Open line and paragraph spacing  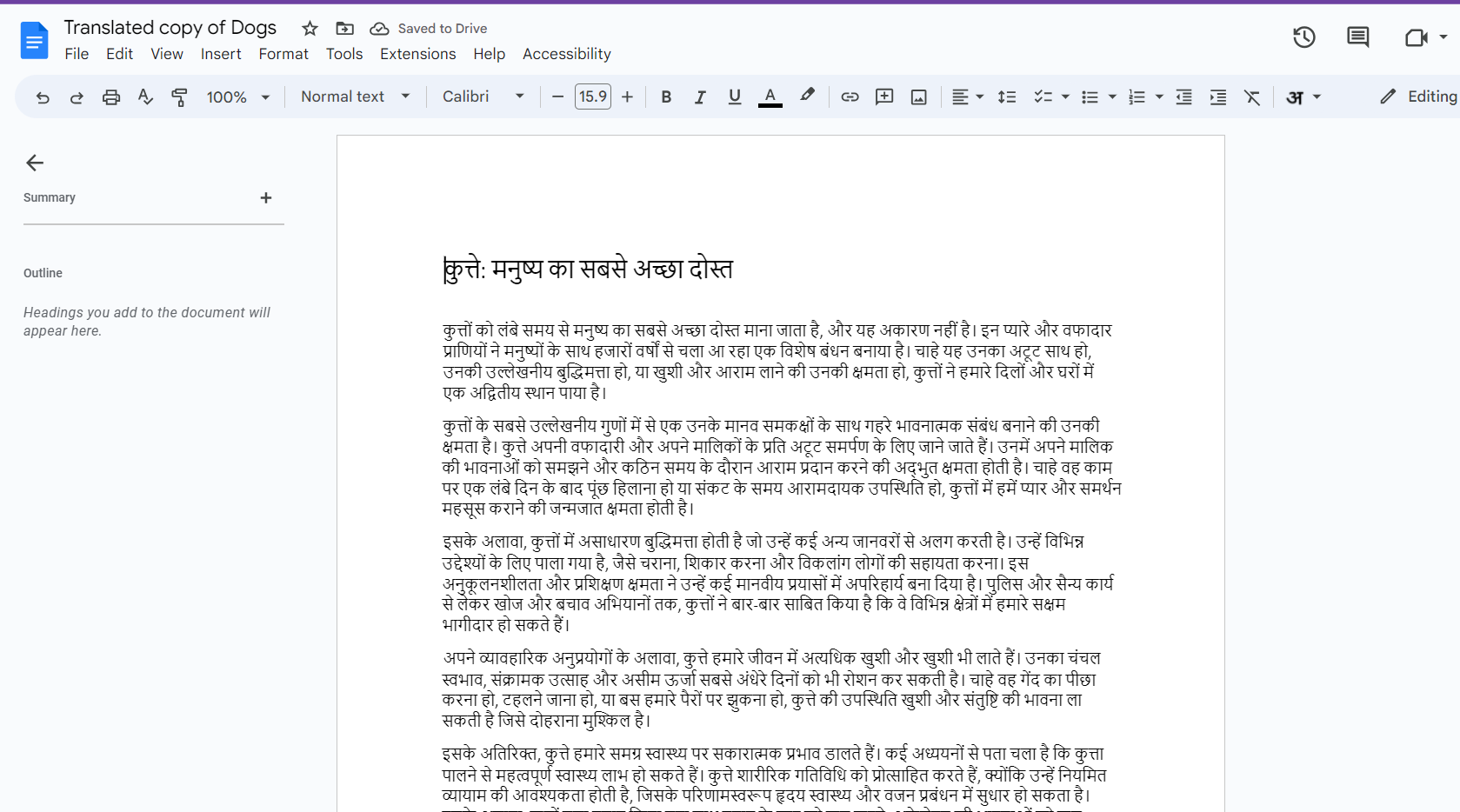click(1006, 97)
